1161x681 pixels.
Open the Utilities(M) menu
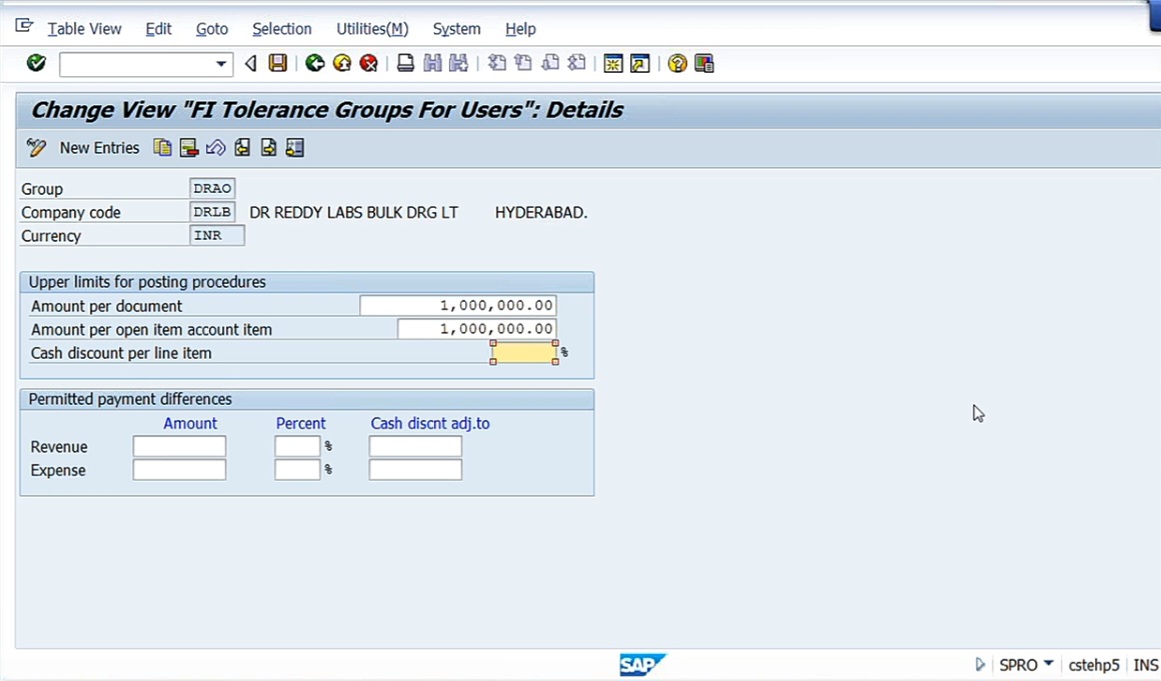[x=372, y=29]
